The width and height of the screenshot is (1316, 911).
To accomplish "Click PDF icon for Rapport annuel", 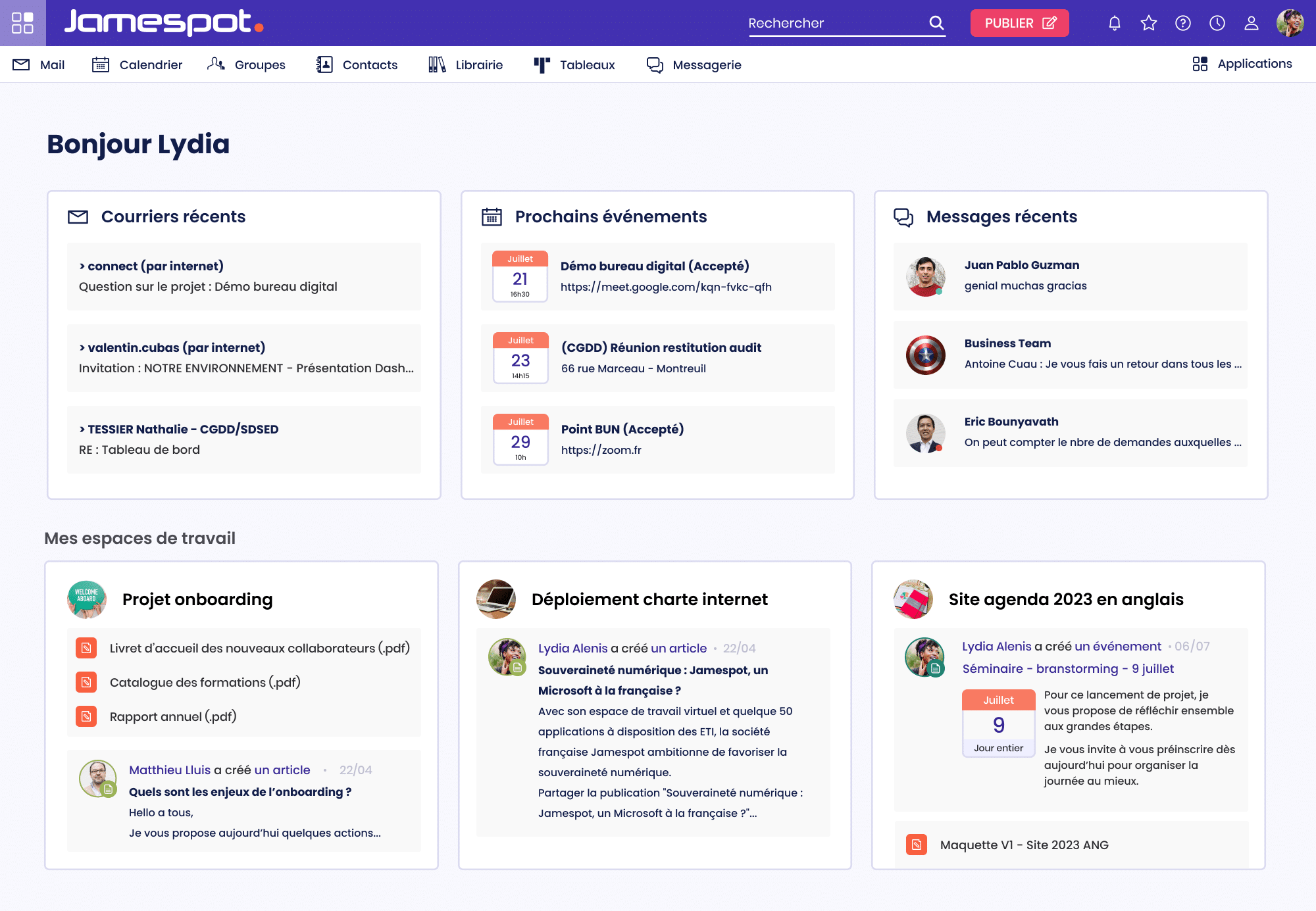I will 86,716.
